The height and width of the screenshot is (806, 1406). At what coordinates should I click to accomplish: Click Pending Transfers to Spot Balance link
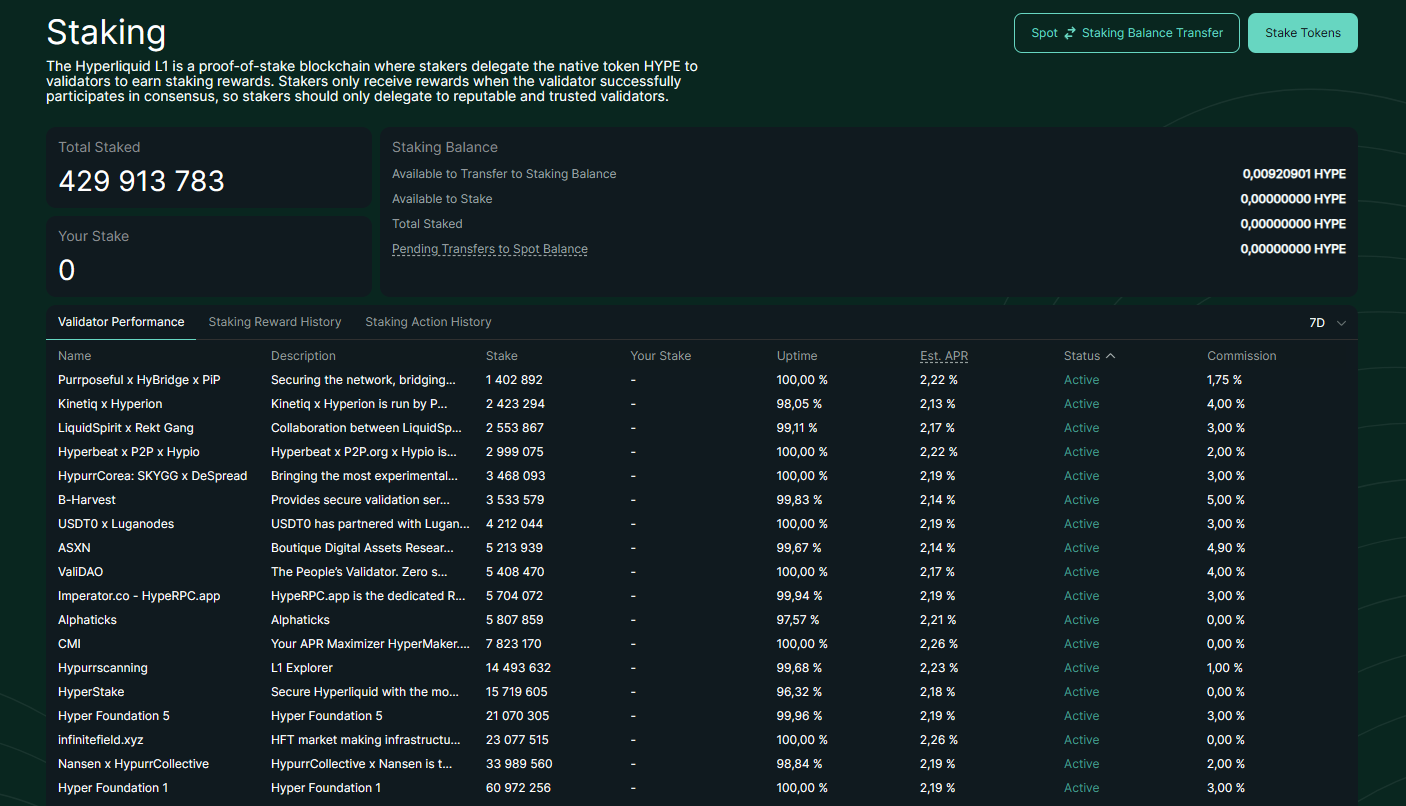tap(490, 249)
